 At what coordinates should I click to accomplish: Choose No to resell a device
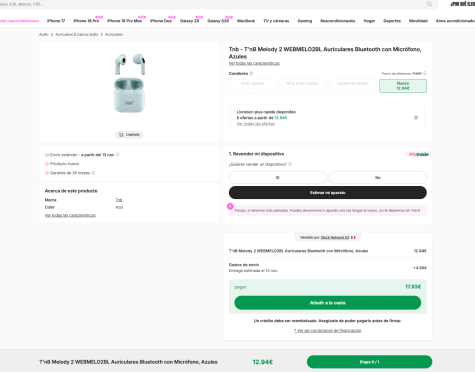(378, 178)
